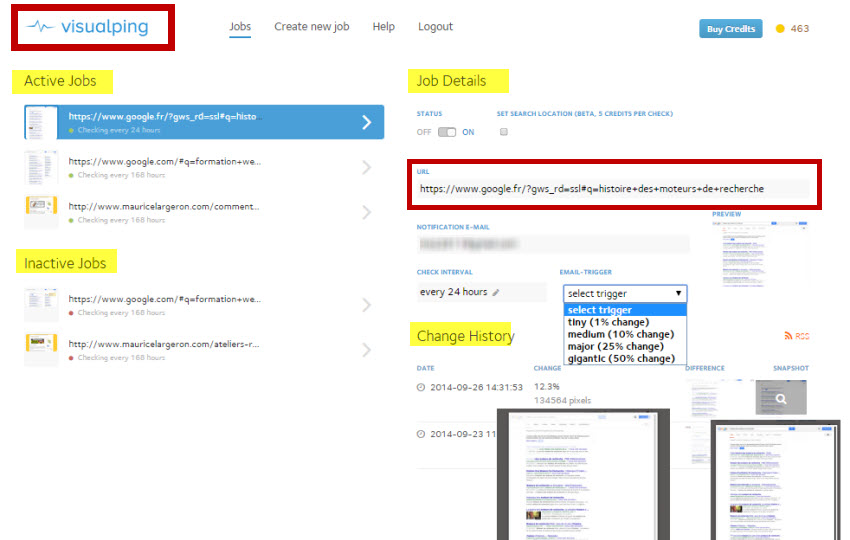Image resolution: width=850 pixels, height=540 pixels.
Task: Click the yellow credits coin icon
Action: [780, 29]
